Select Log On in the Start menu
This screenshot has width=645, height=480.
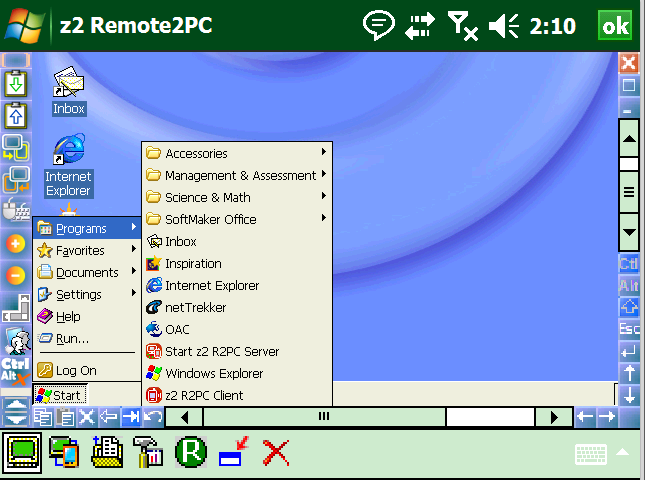87,371
